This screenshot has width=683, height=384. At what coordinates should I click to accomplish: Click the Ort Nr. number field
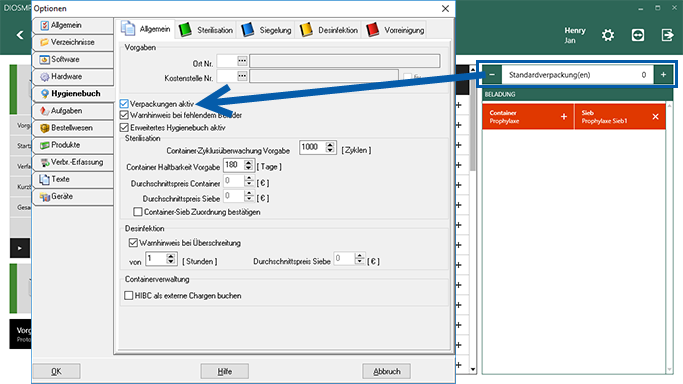tap(227, 61)
